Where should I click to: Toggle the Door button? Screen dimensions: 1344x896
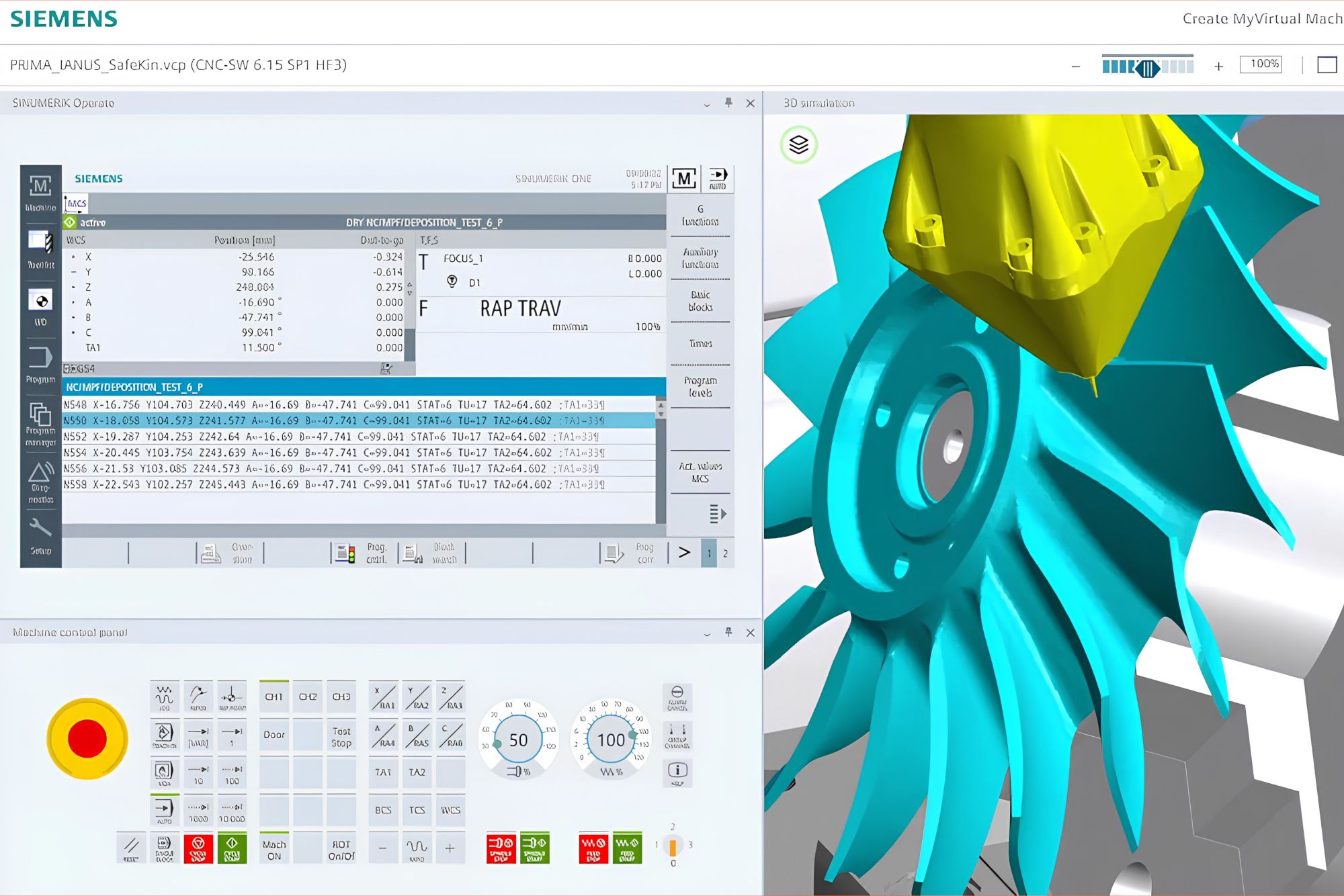click(x=274, y=734)
